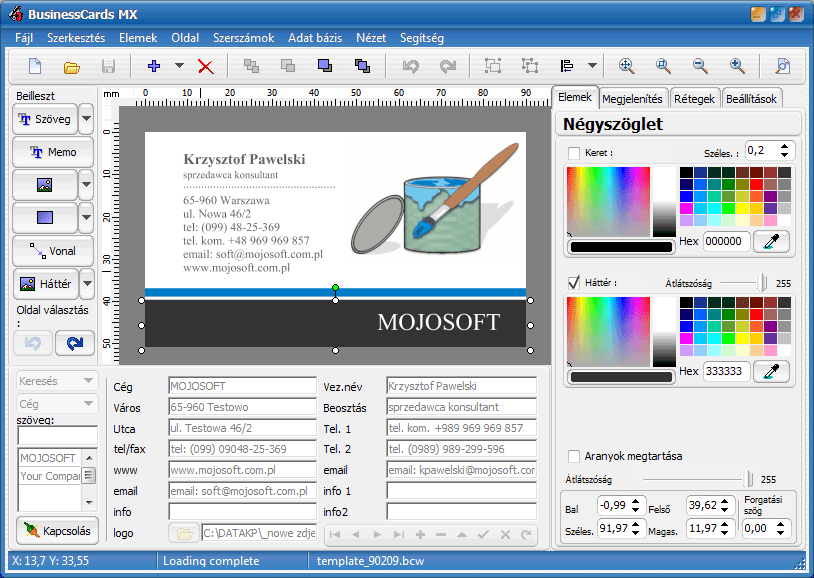Image resolution: width=814 pixels, height=578 pixels.
Task: Click the Vonal line button
Action: 53,251
